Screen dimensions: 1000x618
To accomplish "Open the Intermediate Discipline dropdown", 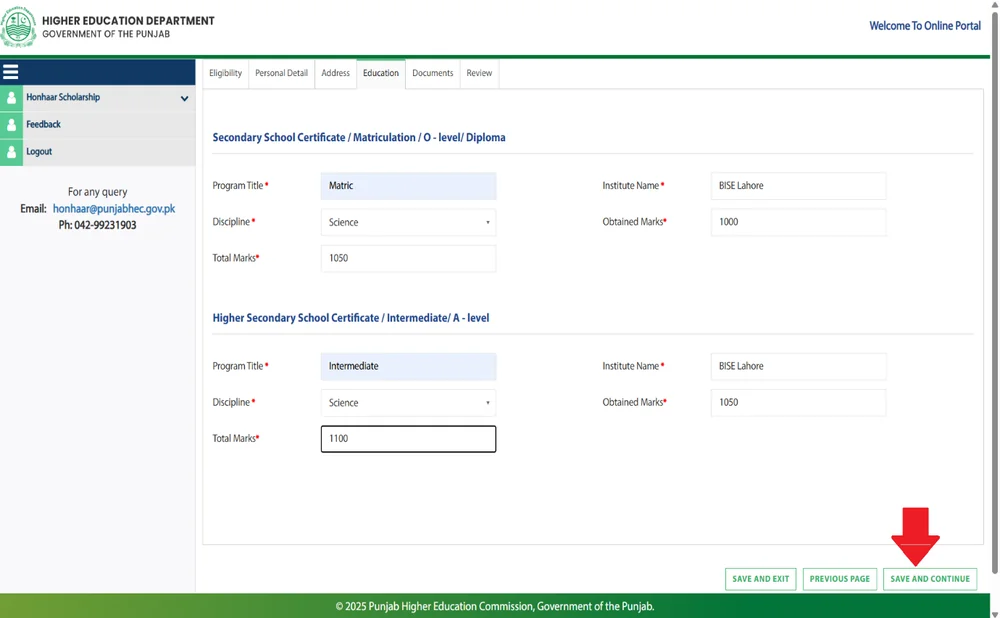I will pyautogui.click(x=408, y=402).
